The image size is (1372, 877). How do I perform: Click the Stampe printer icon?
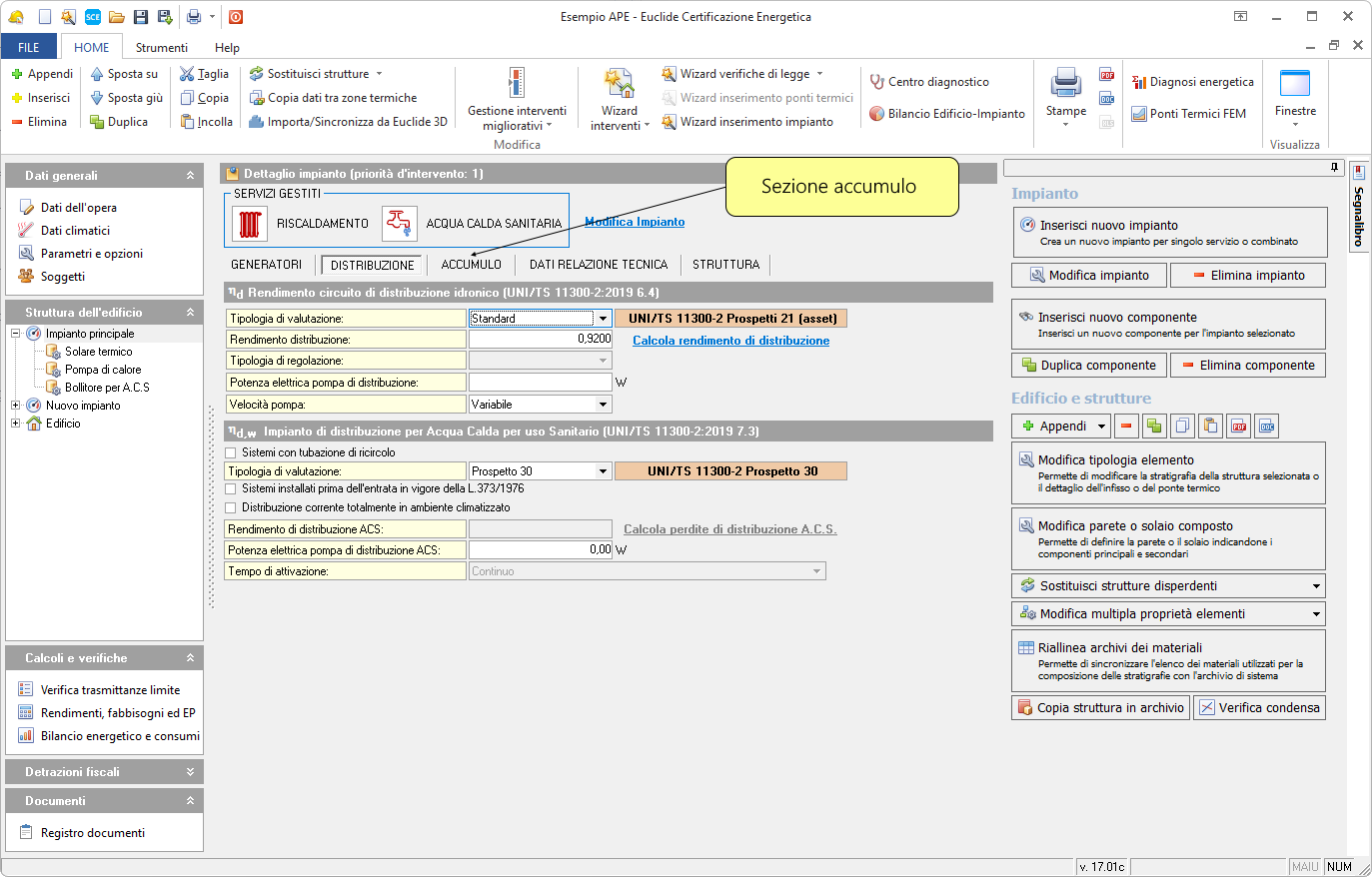[x=1065, y=84]
